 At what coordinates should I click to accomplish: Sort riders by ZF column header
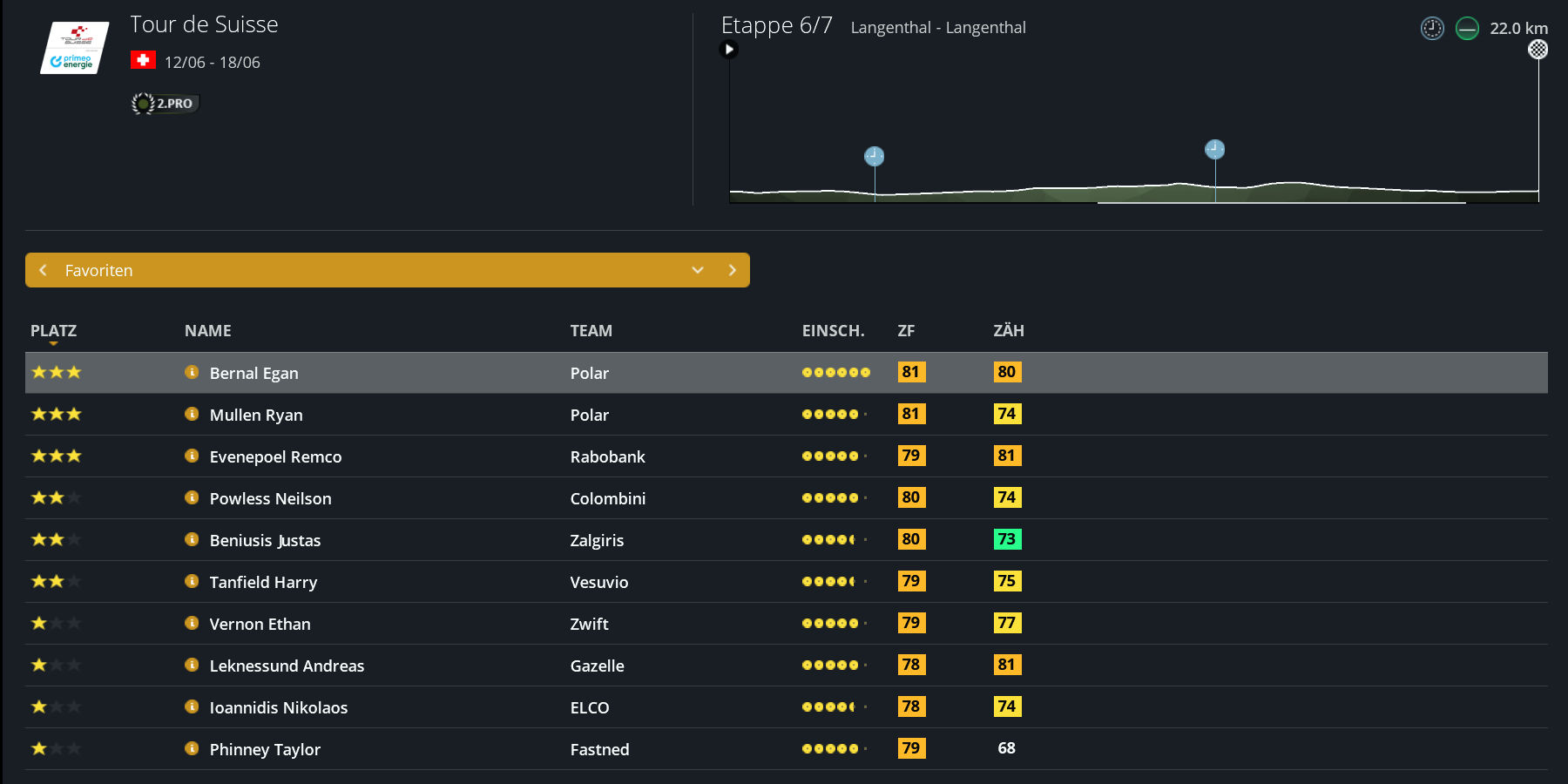pos(906,331)
